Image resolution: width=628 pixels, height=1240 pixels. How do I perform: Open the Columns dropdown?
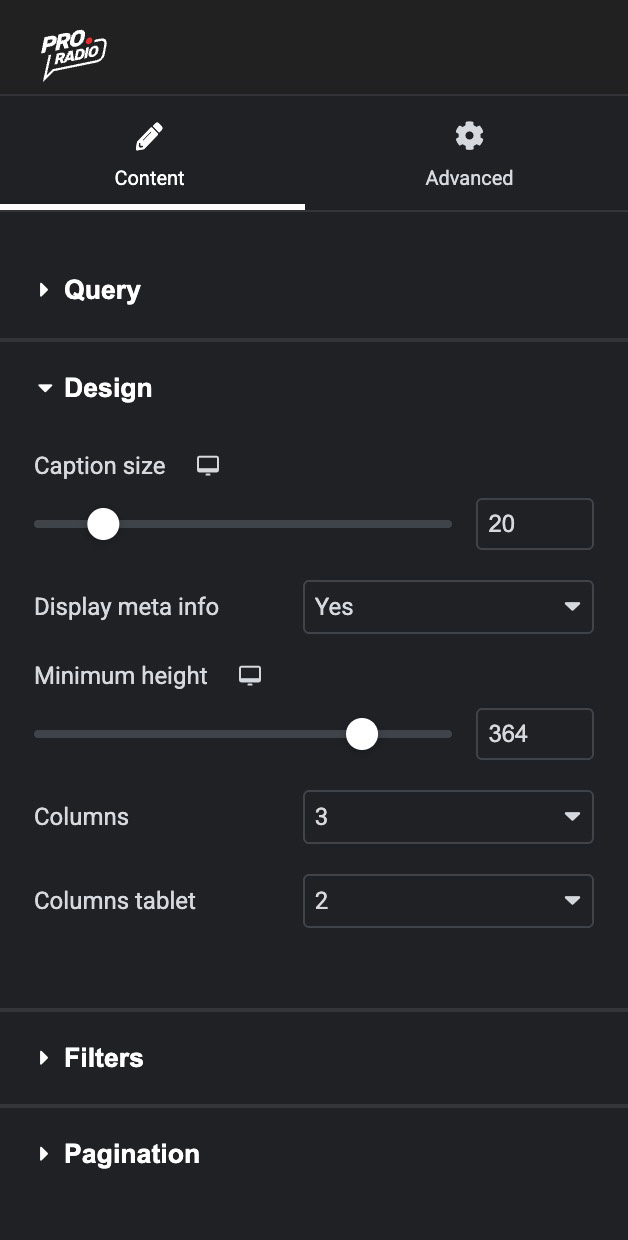[x=448, y=817]
